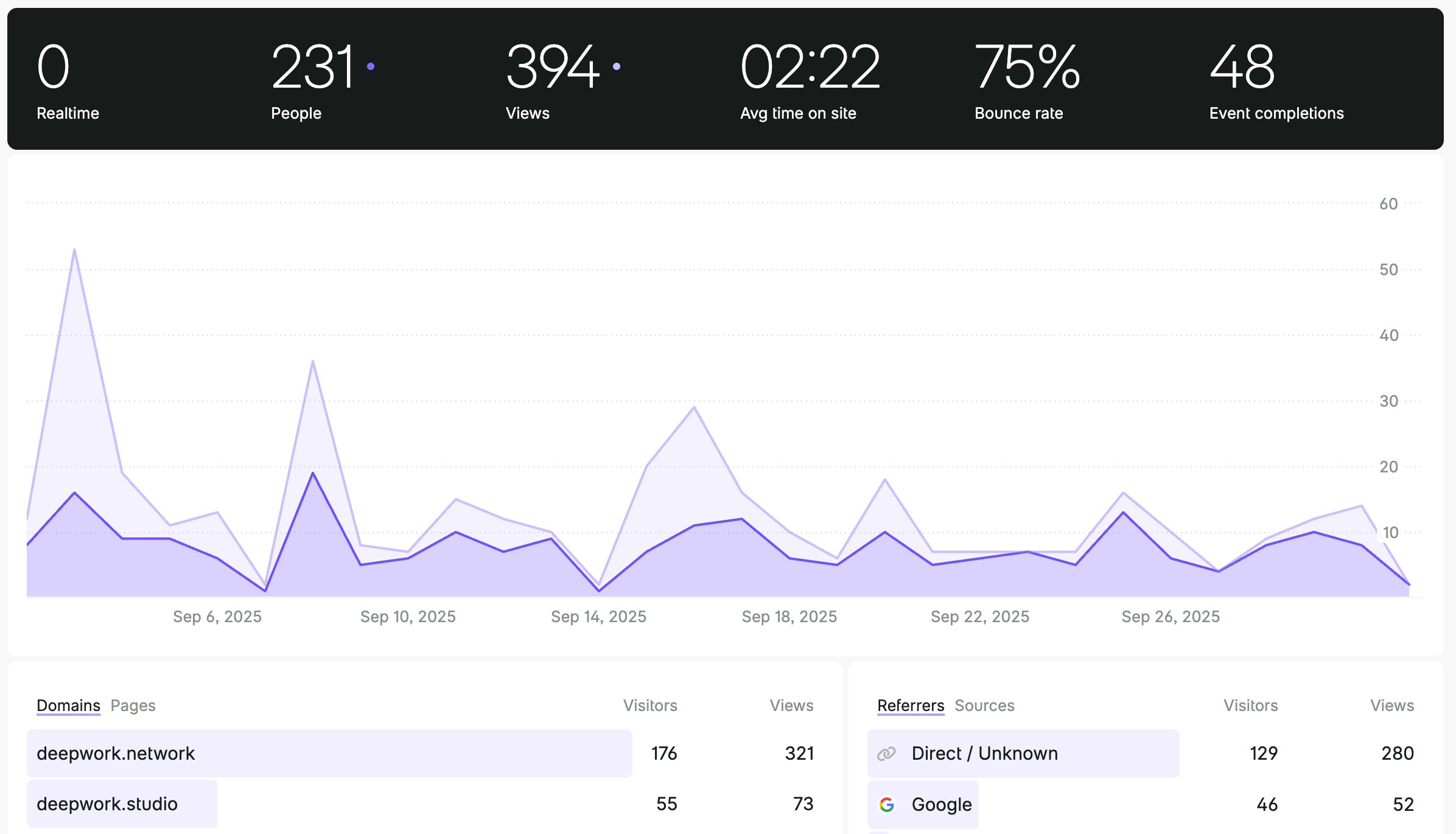The width and height of the screenshot is (1456, 834).
Task: Select the Referrers tab
Action: click(911, 706)
